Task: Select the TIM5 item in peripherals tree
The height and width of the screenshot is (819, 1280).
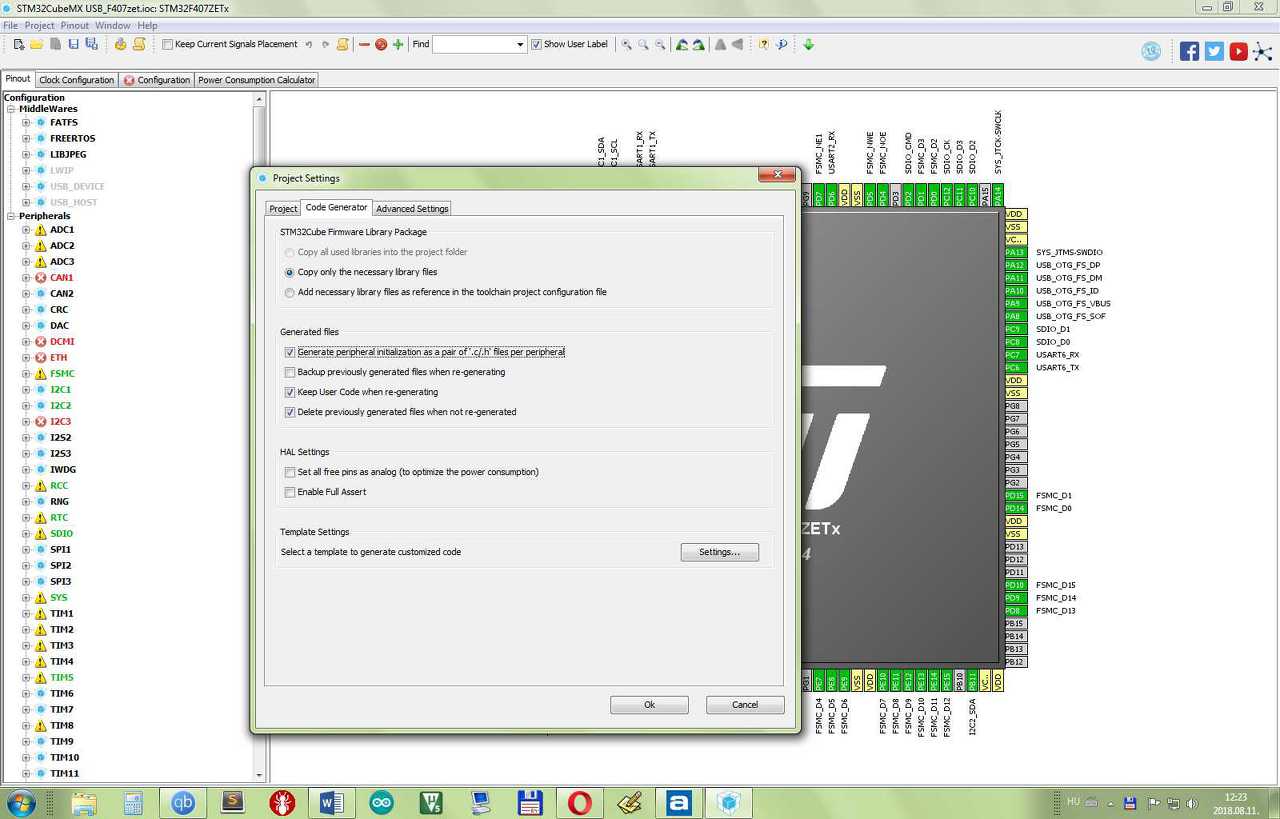Action: pos(62,678)
